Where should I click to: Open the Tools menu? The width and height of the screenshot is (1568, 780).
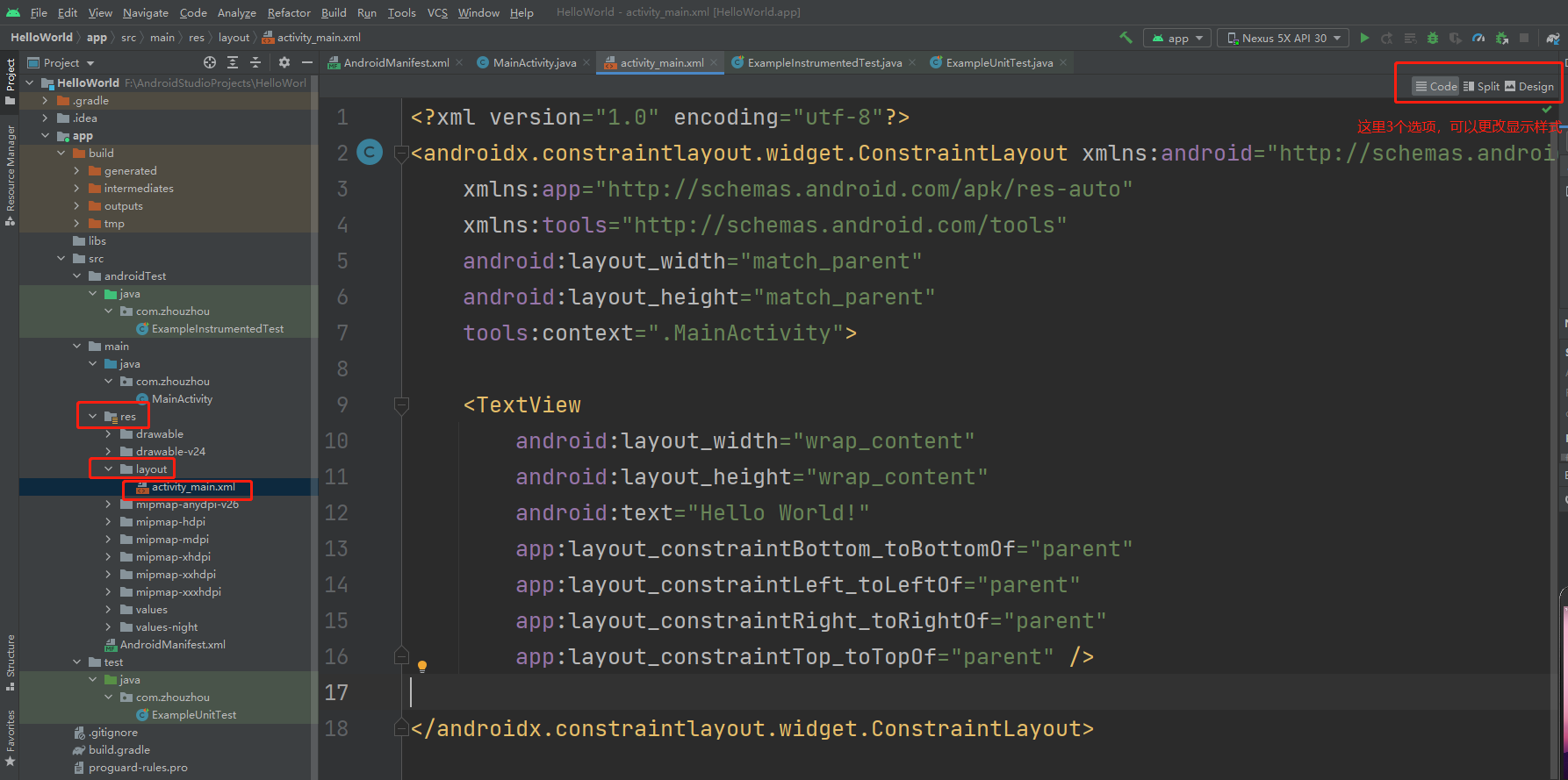(401, 12)
